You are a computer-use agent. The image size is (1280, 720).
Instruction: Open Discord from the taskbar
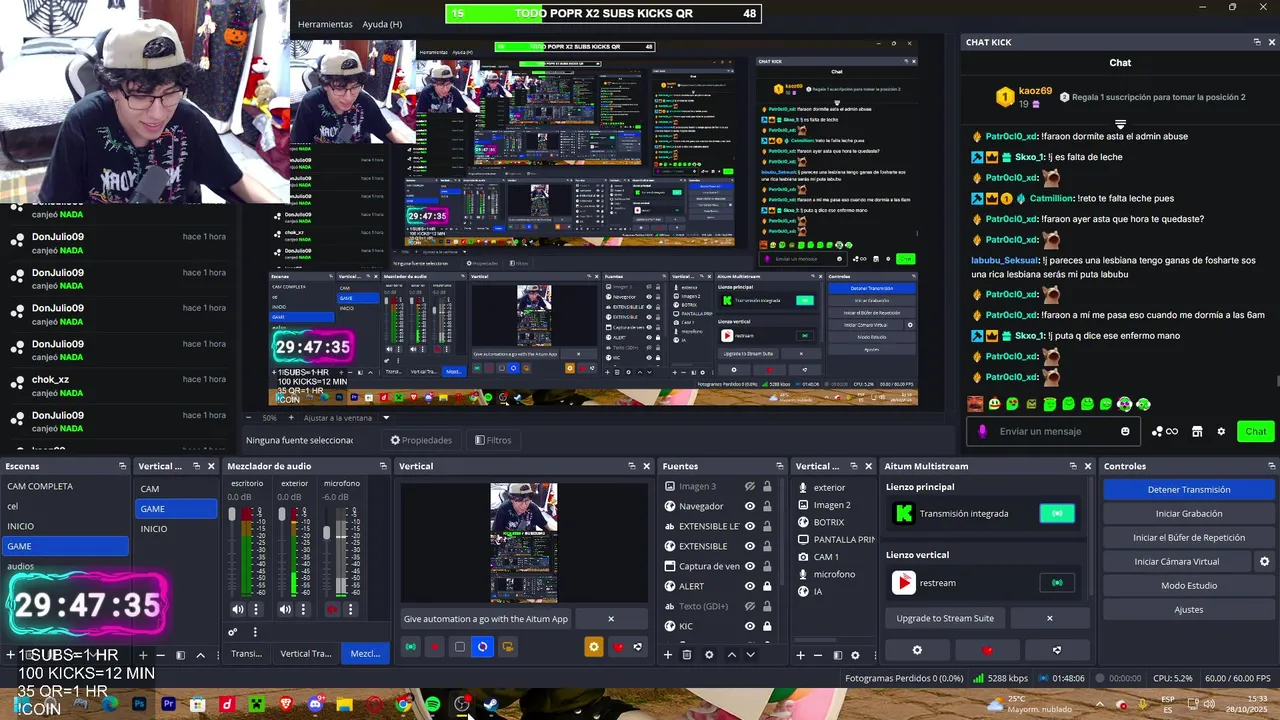315,704
